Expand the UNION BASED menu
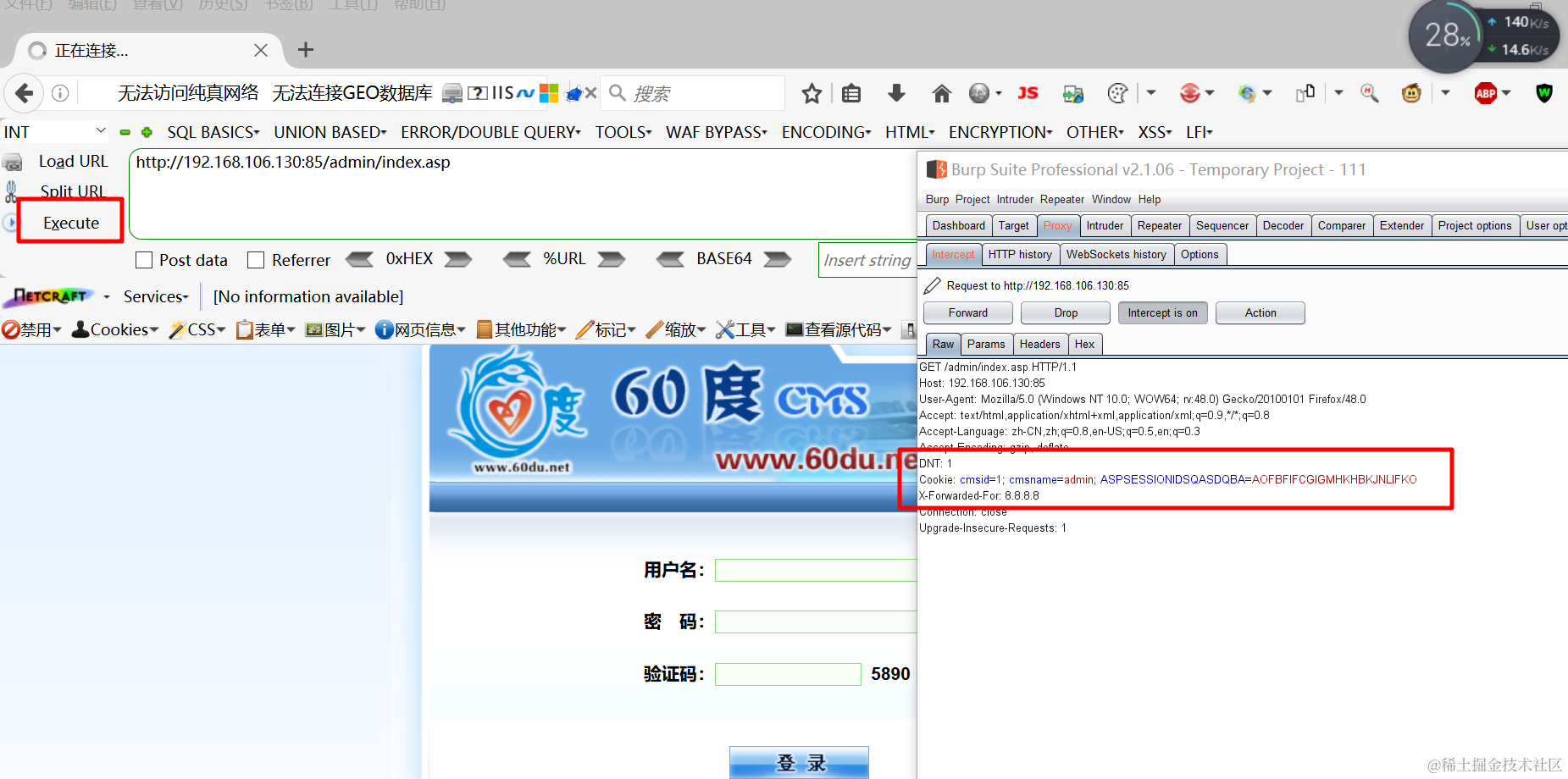1568x779 pixels. tap(330, 132)
